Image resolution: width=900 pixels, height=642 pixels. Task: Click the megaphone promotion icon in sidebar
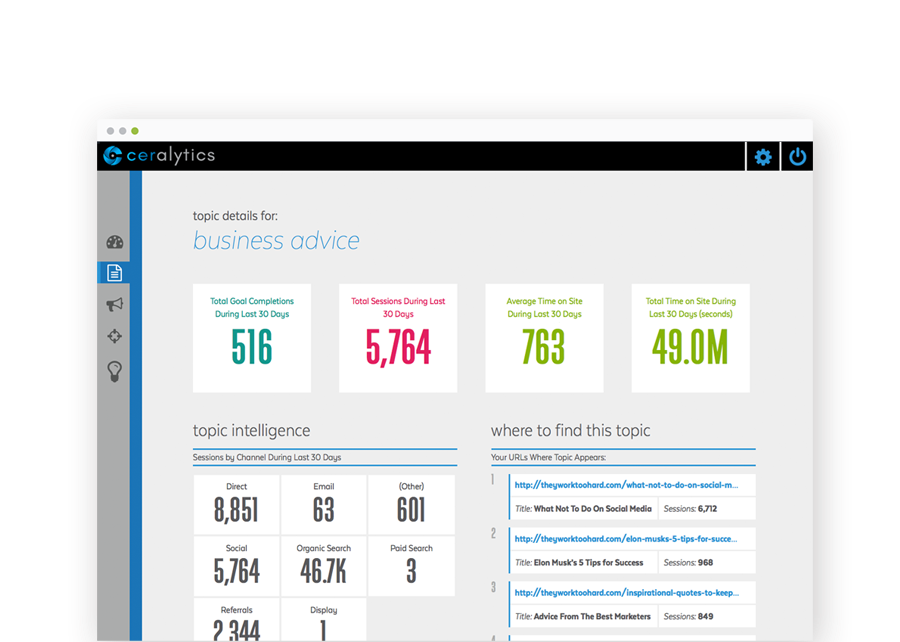pos(114,305)
